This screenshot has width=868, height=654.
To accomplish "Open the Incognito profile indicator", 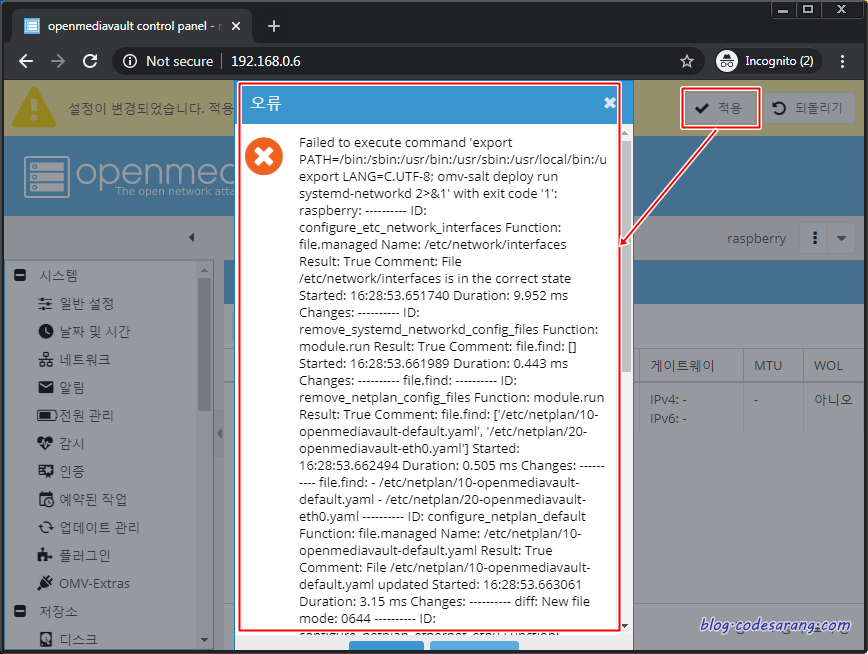I will point(767,61).
